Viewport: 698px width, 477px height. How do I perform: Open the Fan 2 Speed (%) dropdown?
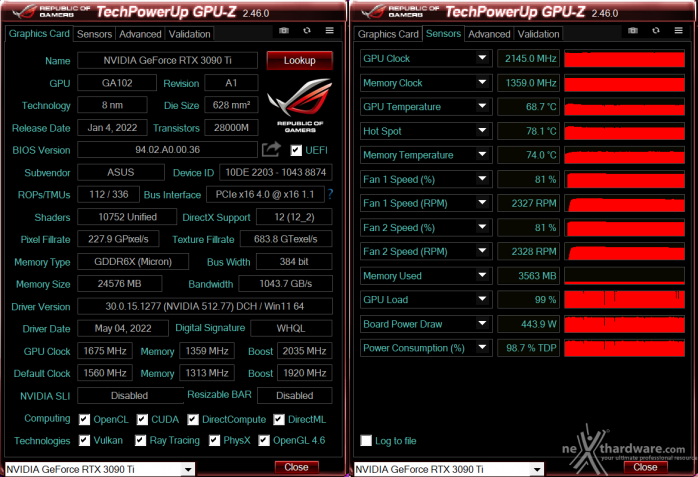pos(482,227)
